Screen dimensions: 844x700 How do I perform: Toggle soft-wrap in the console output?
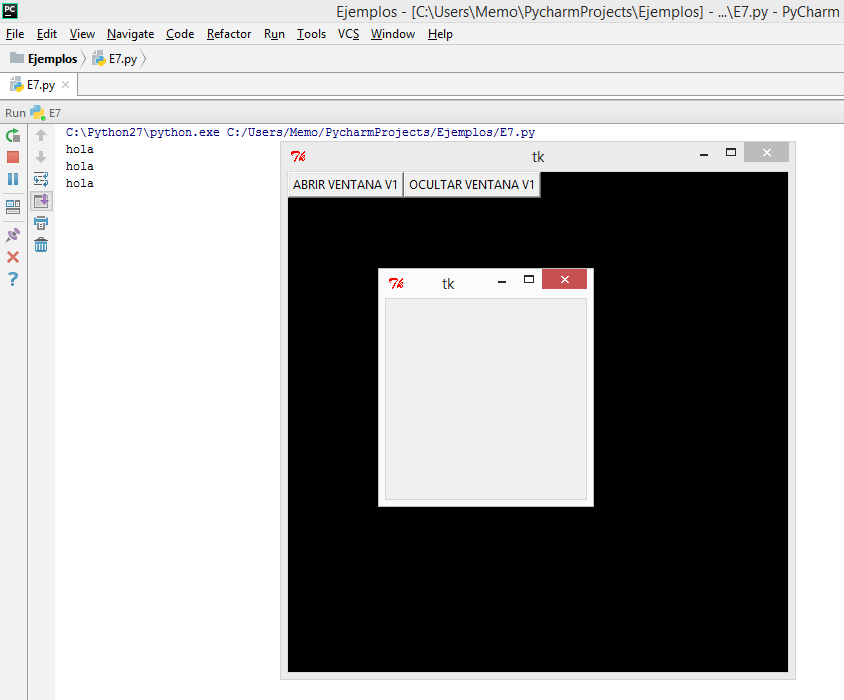(x=41, y=178)
